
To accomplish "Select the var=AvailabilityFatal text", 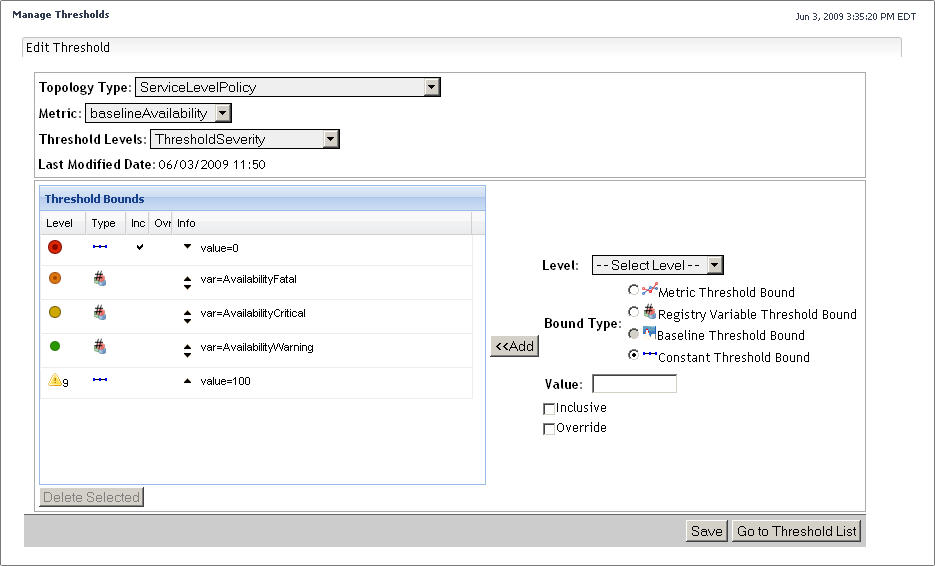I will tap(249, 279).
